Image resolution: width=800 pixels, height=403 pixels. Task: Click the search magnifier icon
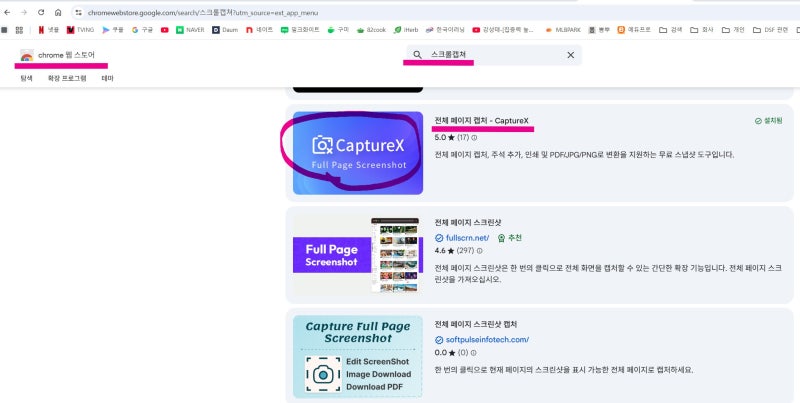[x=417, y=55]
